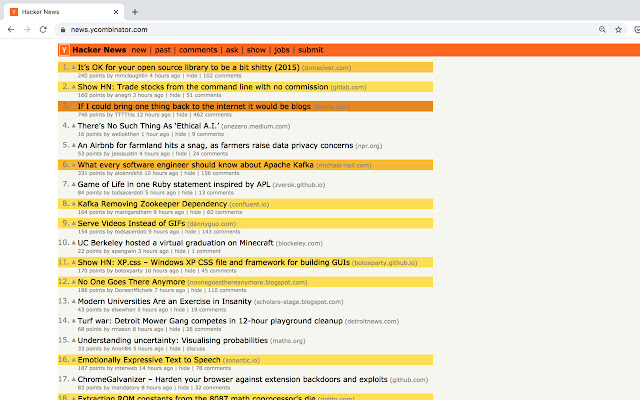
Task: Click the lock icon beside the URL
Action: pyautogui.click(x=62, y=29)
